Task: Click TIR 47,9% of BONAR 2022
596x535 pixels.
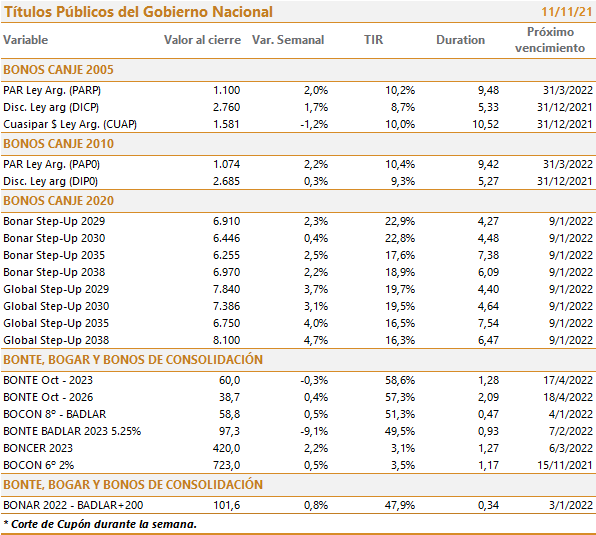Action: [400, 505]
